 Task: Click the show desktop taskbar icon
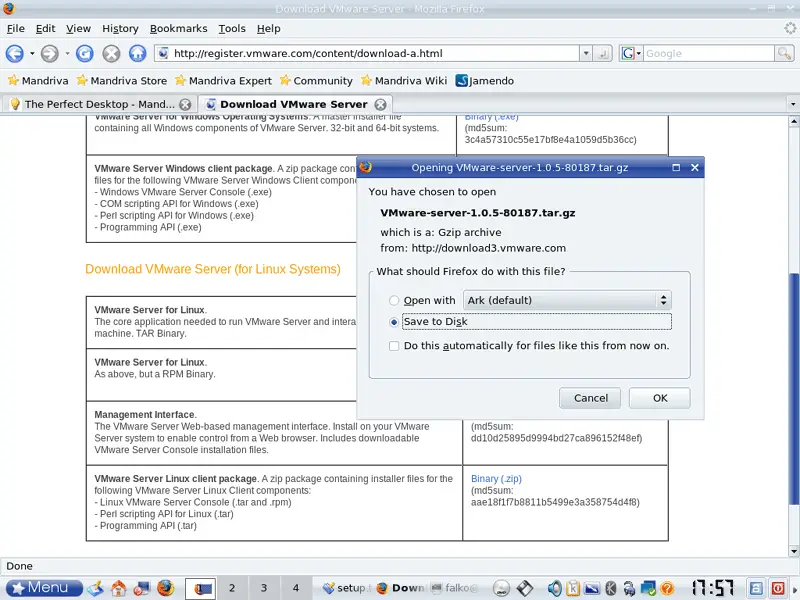coord(95,588)
